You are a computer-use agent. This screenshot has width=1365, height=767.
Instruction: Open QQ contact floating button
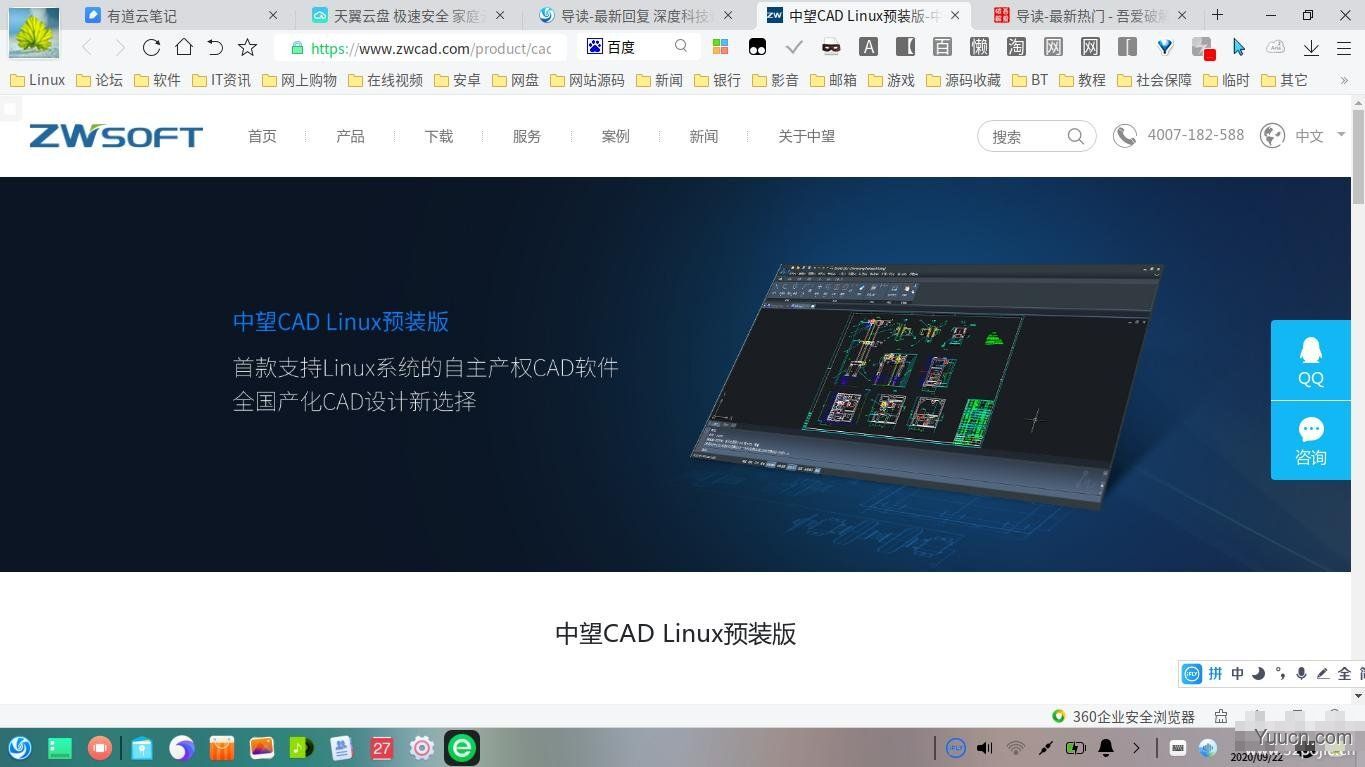tap(1311, 361)
